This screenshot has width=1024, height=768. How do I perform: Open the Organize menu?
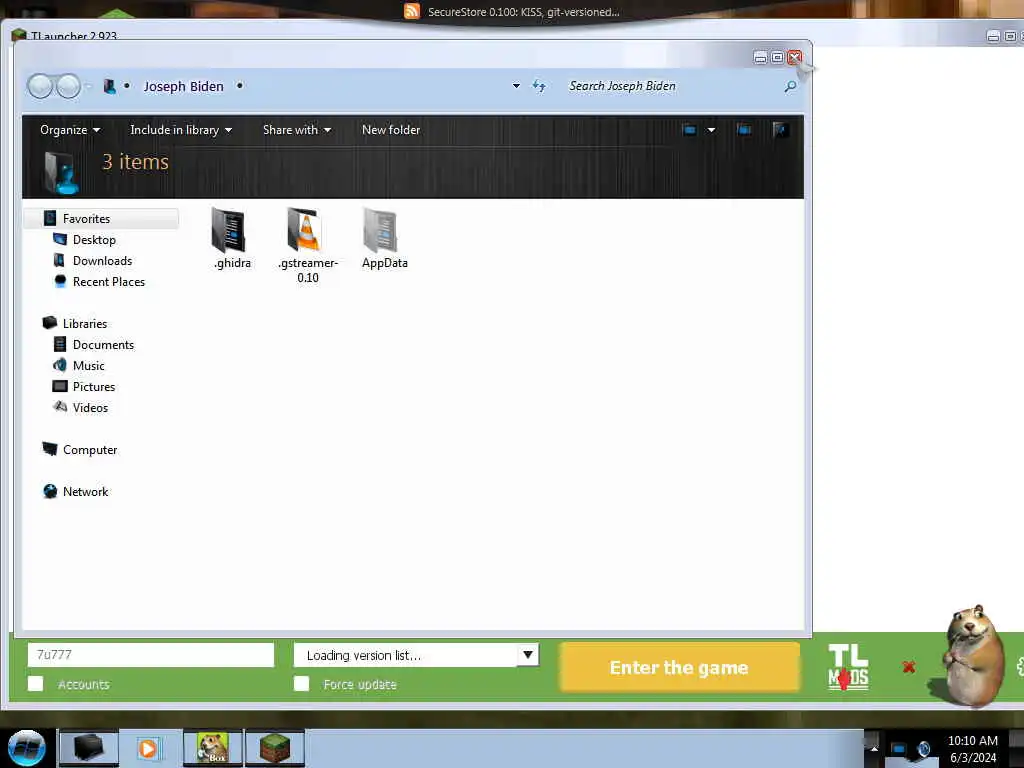70,130
